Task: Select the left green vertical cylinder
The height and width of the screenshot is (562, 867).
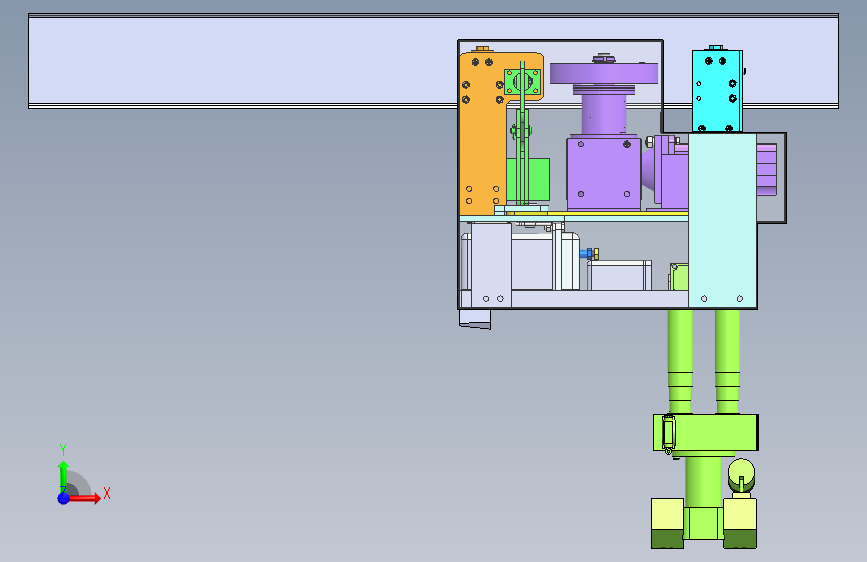Action: [680, 361]
